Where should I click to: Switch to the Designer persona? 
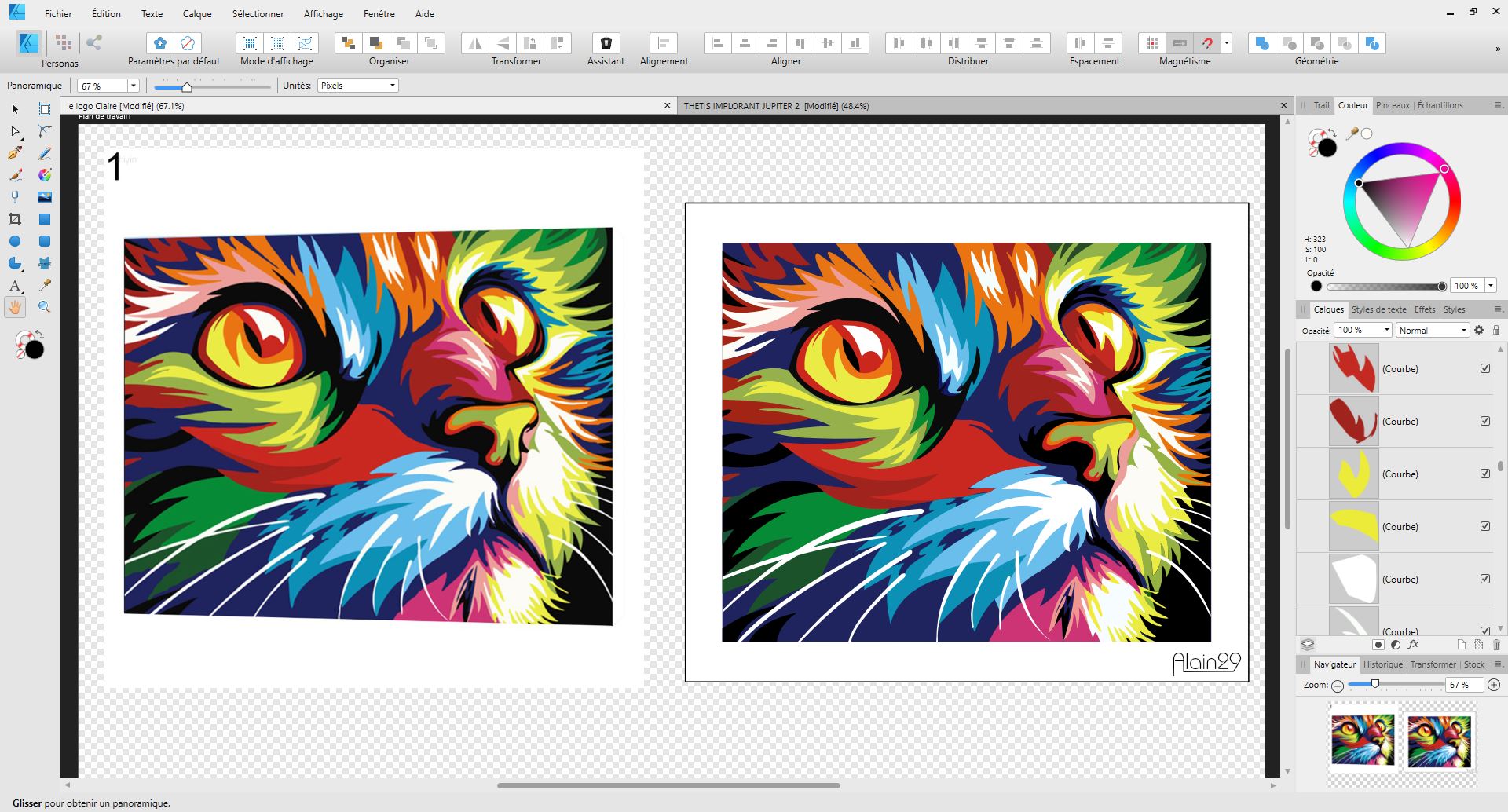28,43
